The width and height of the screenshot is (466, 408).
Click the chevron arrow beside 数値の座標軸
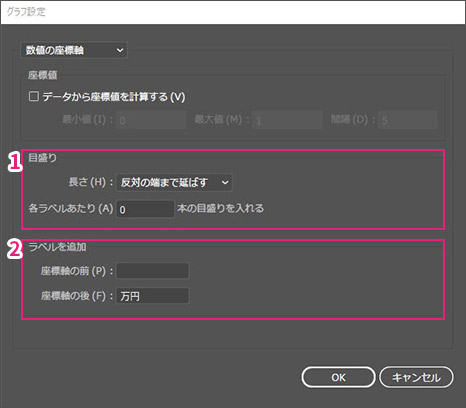tap(120, 50)
